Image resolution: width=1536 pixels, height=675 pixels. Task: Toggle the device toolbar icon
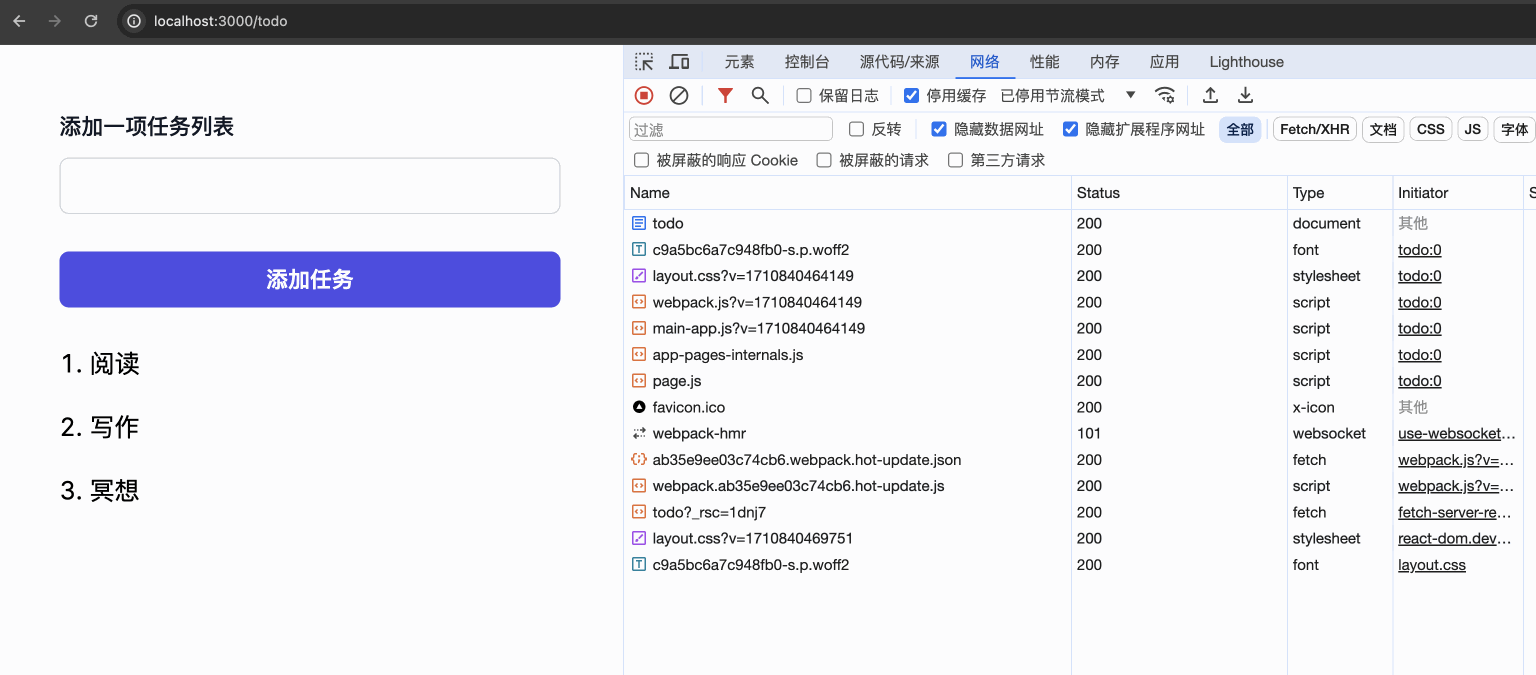(x=679, y=62)
